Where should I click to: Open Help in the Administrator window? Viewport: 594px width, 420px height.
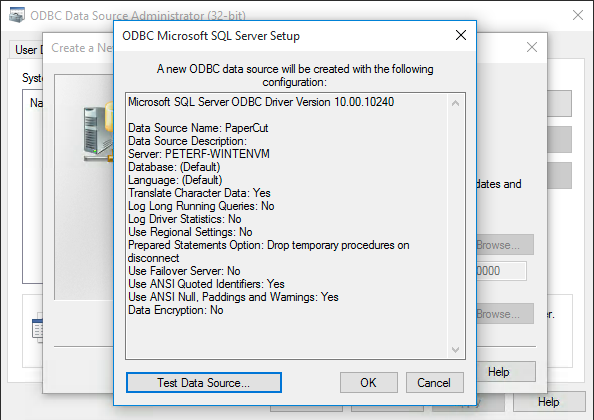coord(549,401)
